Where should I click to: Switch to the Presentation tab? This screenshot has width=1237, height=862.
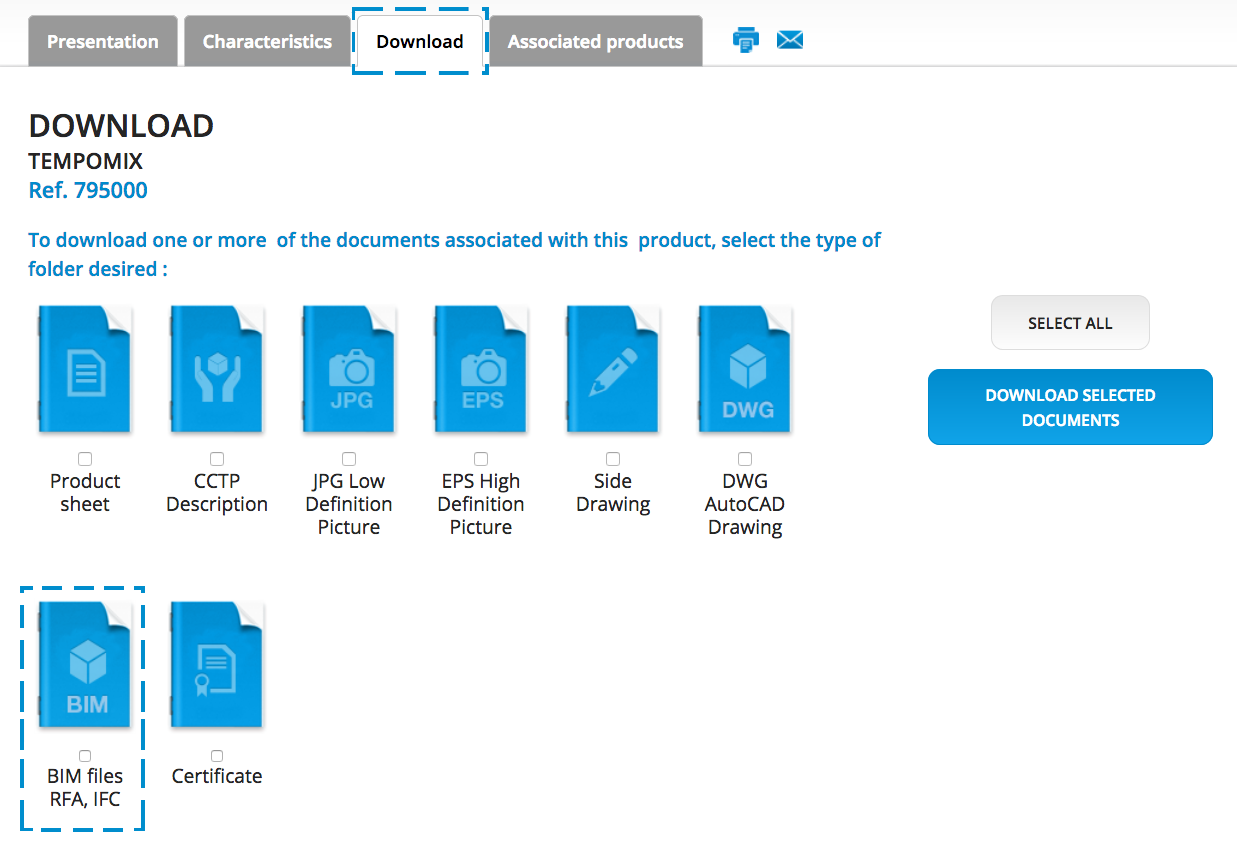pos(103,42)
